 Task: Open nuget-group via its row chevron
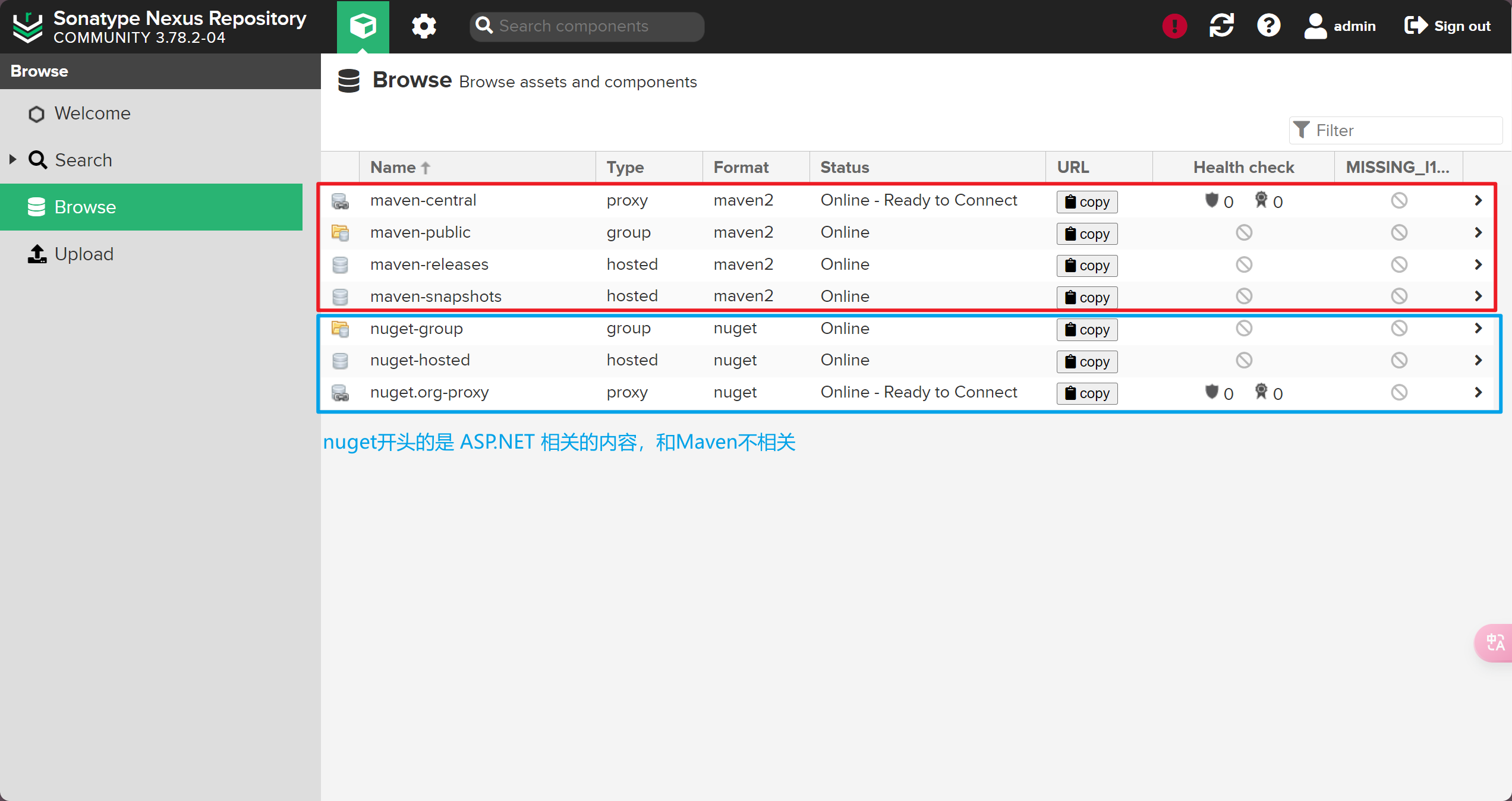(x=1478, y=328)
